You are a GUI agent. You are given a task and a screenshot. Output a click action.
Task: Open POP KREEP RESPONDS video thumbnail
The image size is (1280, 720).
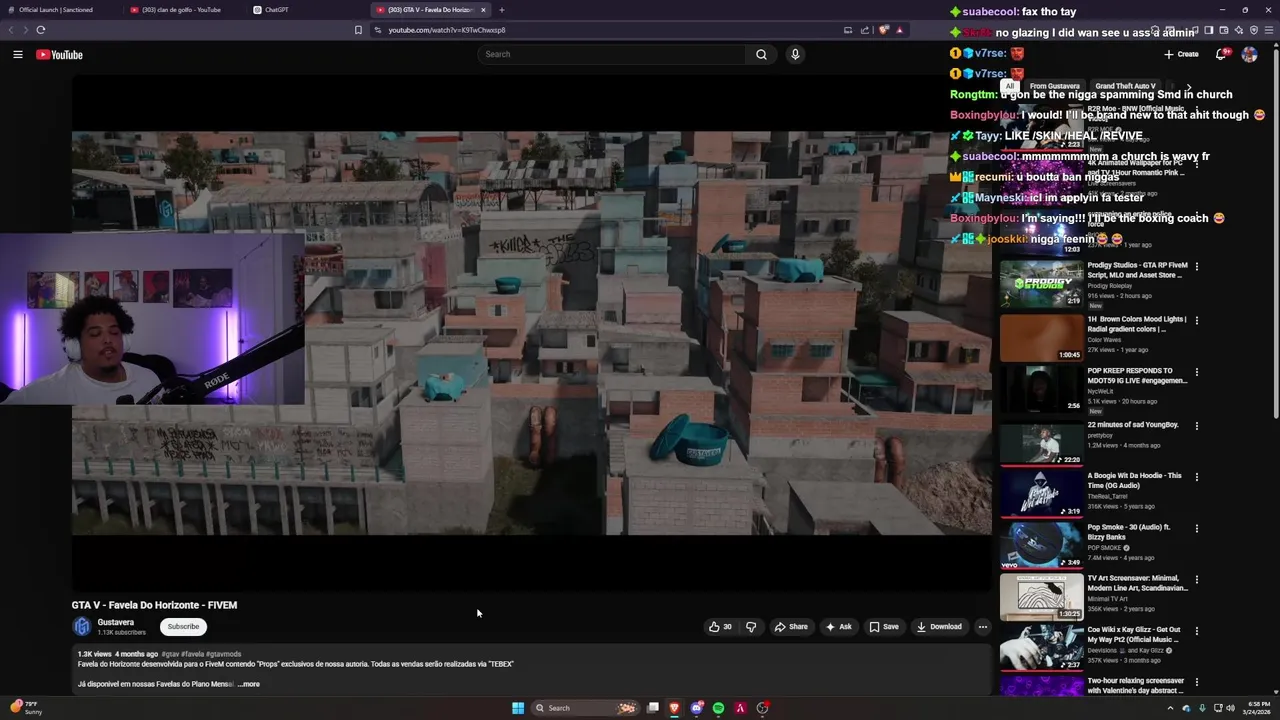pyautogui.click(x=1041, y=389)
